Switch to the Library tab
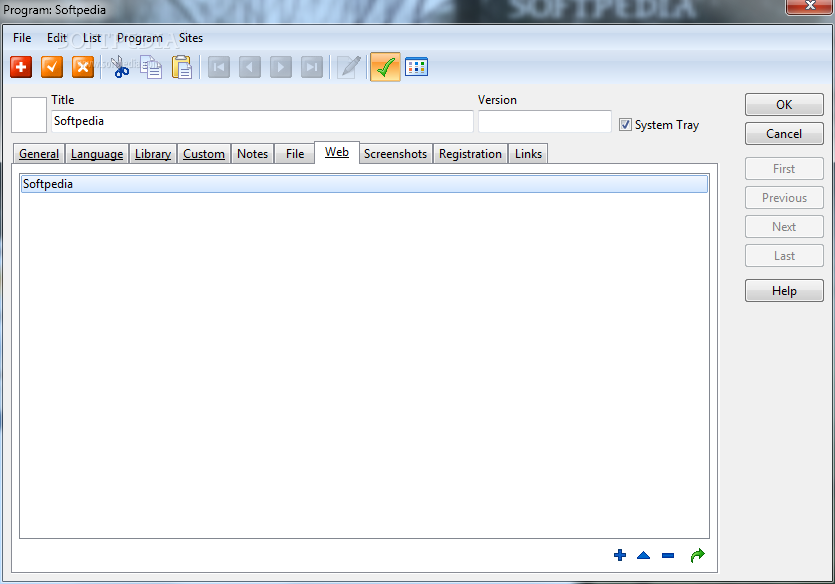The image size is (835, 584). coord(153,154)
